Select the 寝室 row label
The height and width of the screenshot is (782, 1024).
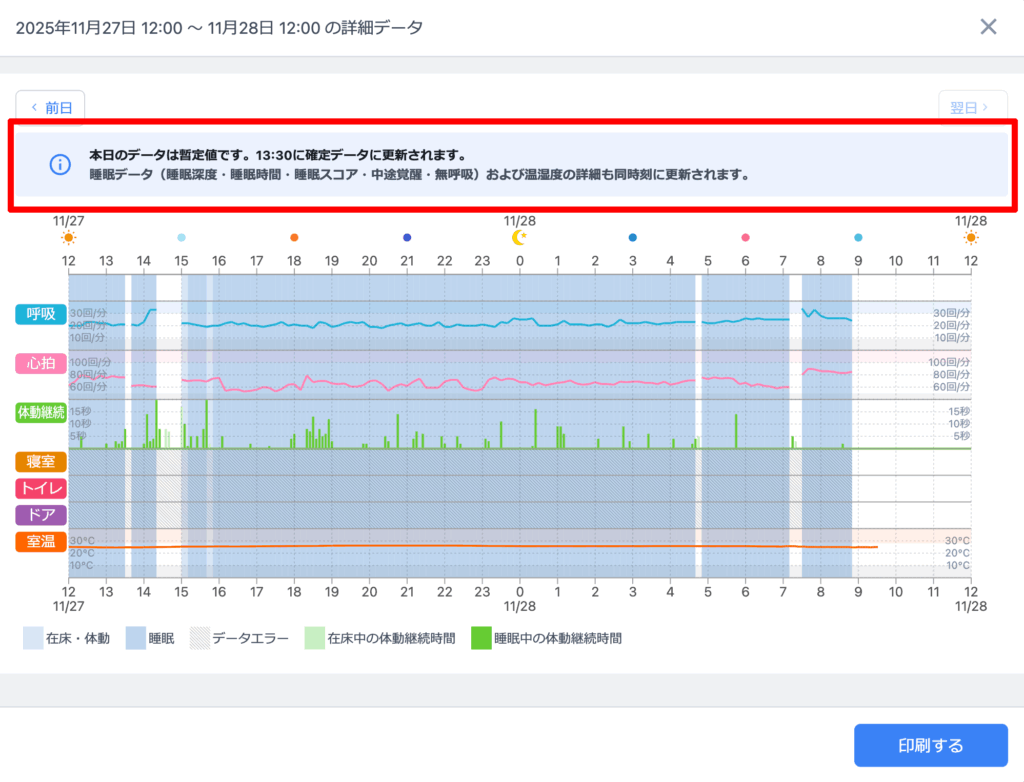41,461
